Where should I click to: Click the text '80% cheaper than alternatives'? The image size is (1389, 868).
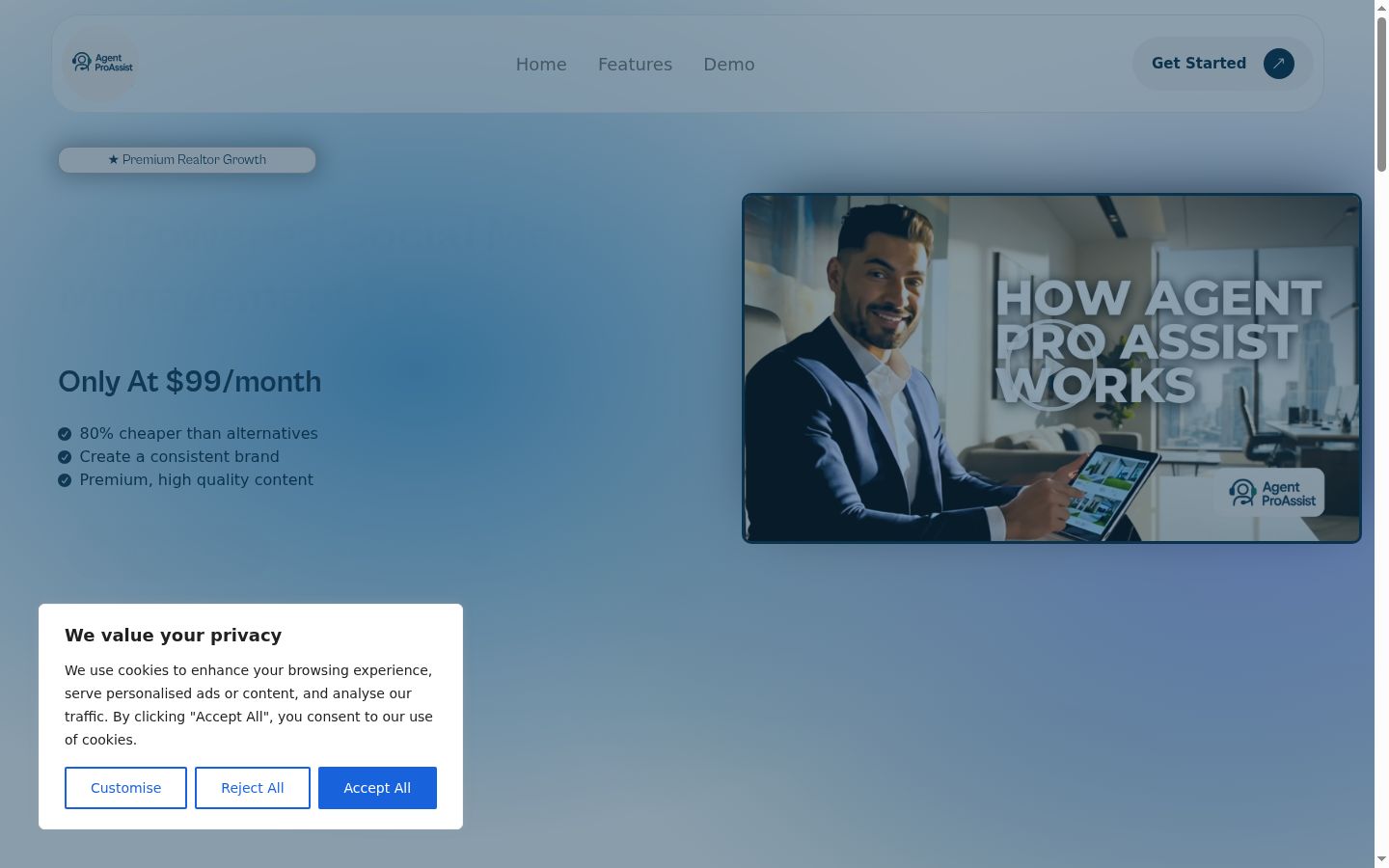(199, 434)
